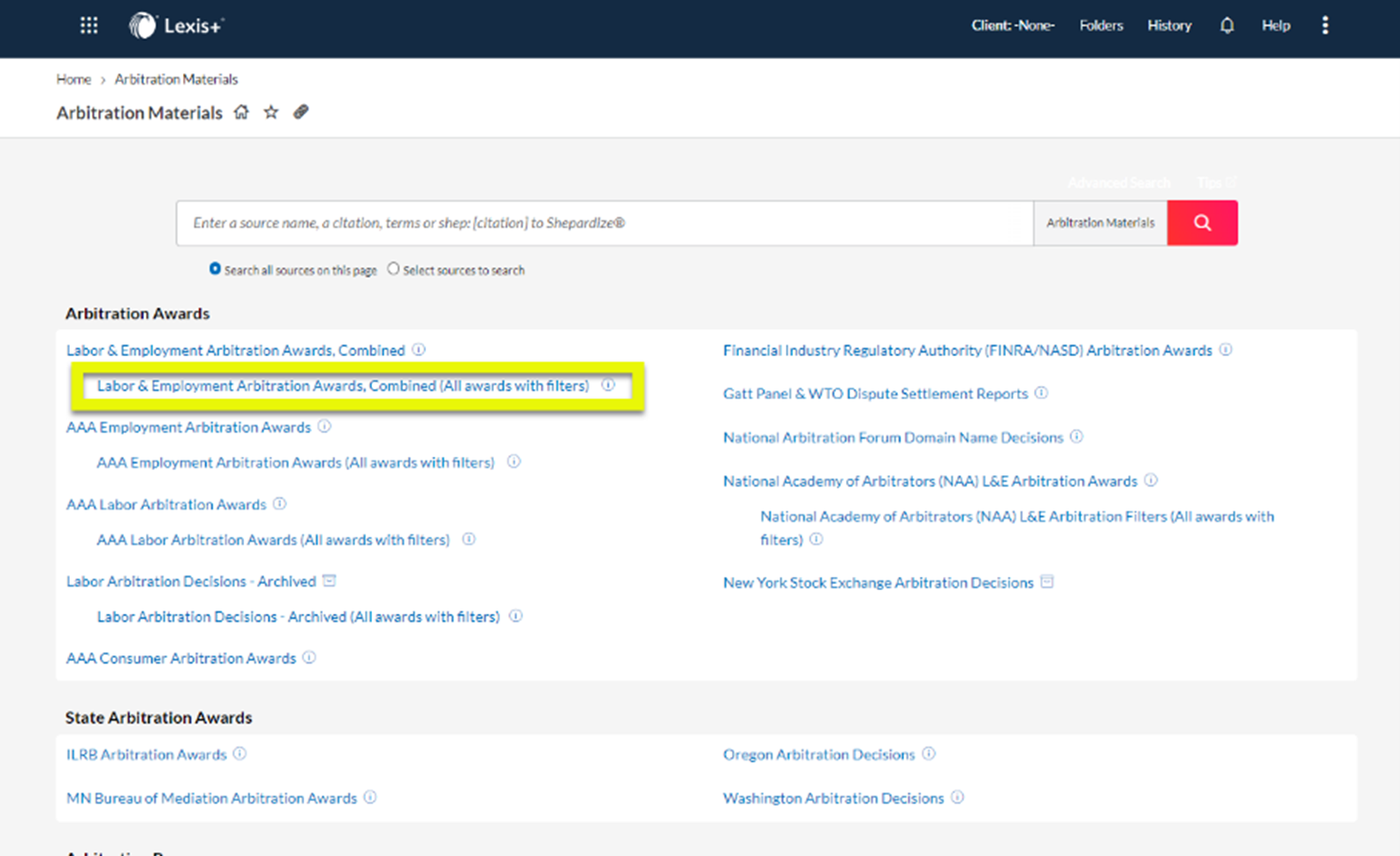
Task: Show info for ILRB Arbitration Awards
Action: 240,754
